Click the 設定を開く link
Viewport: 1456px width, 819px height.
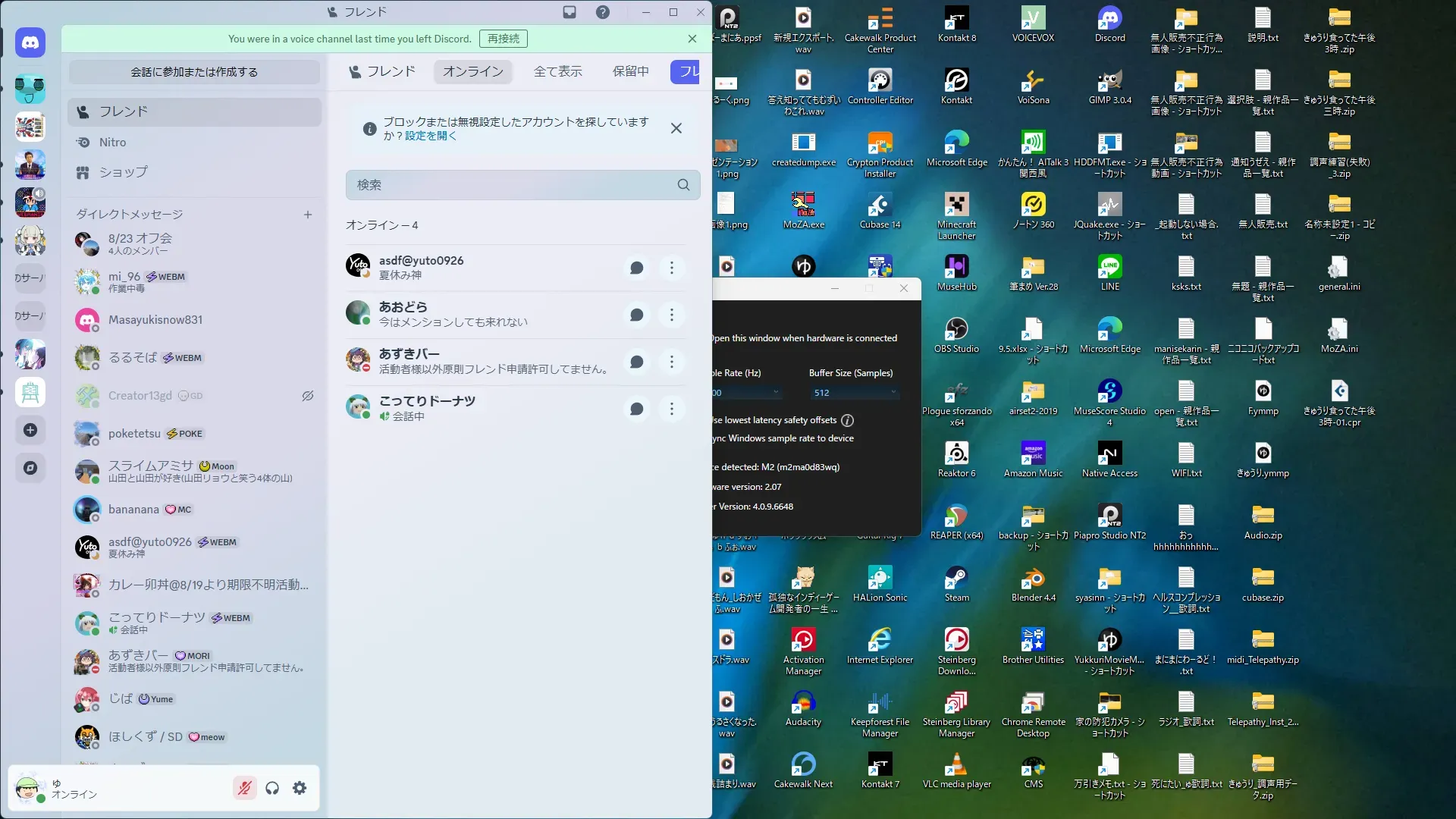coord(431,136)
